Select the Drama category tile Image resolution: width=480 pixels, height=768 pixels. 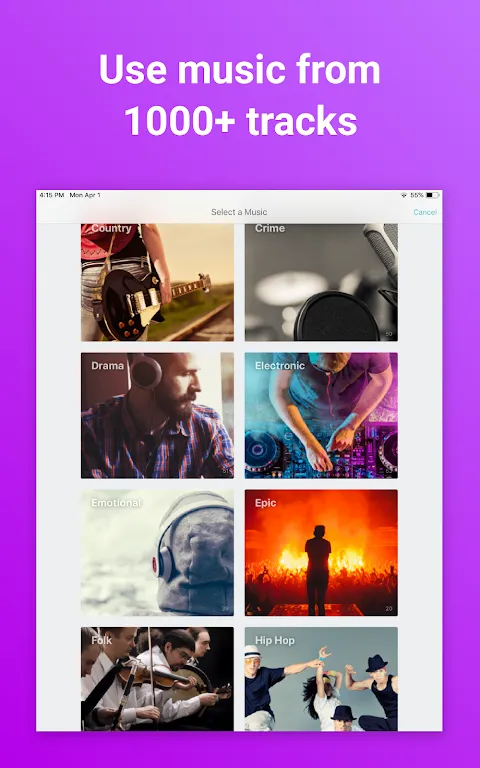[157, 415]
